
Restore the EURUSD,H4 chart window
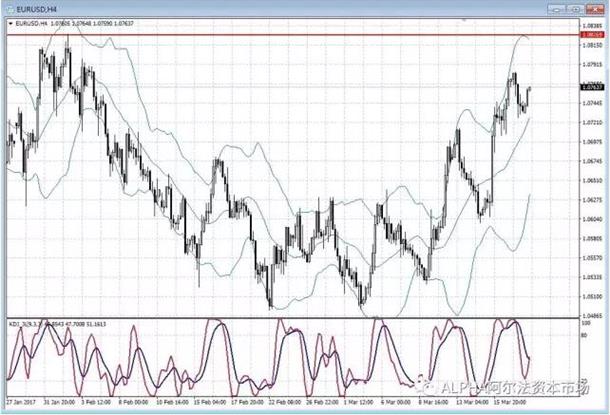click(x=576, y=9)
